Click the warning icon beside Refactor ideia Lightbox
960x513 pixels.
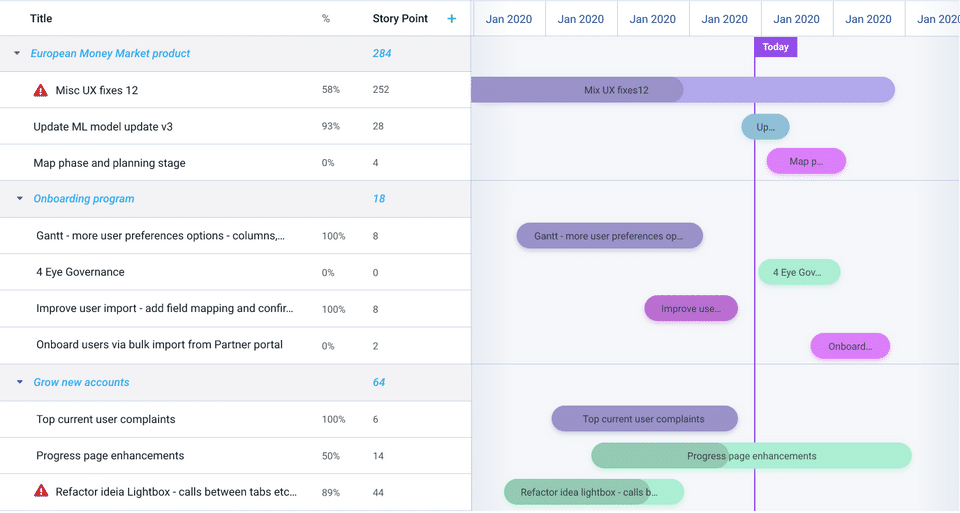(x=41, y=491)
